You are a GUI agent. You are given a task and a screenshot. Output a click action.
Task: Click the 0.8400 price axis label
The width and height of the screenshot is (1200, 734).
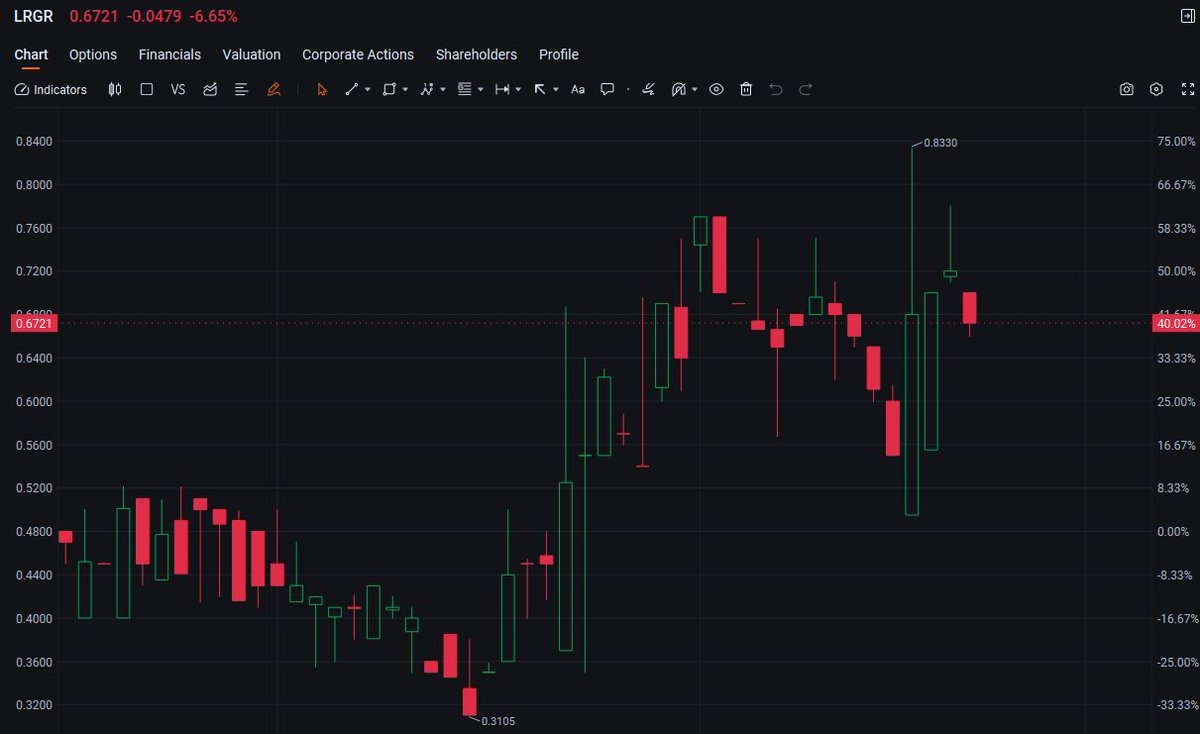point(33,141)
